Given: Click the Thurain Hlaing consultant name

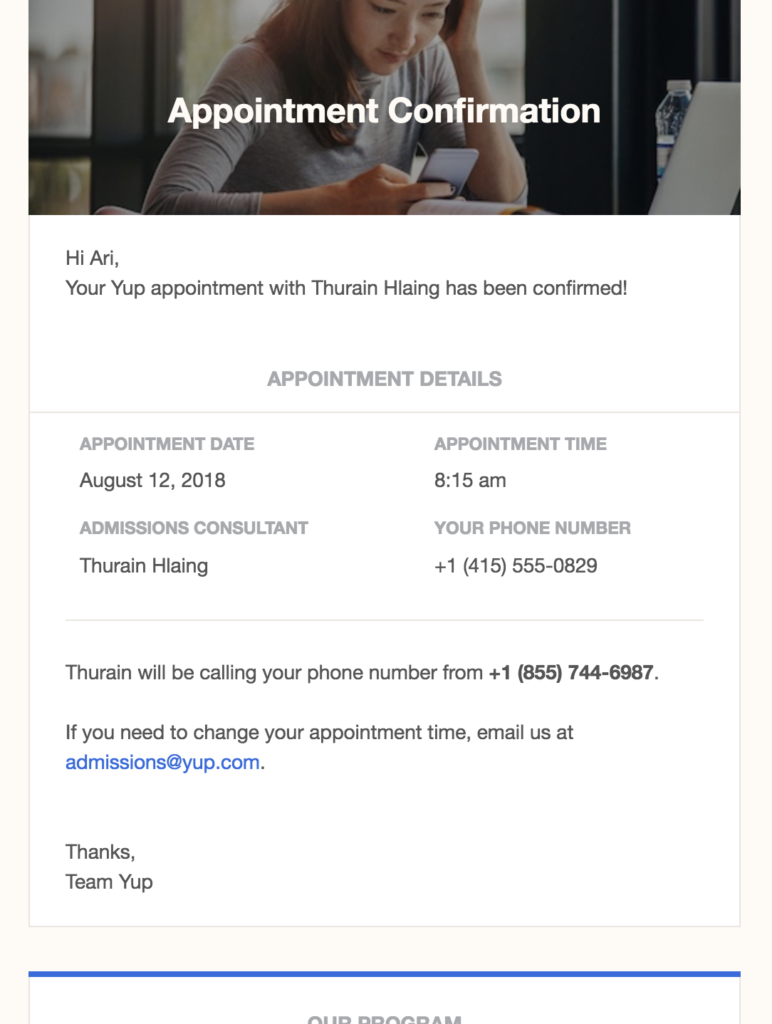Looking at the screenshot, I should pyautogui.click(x=144, y=566).
